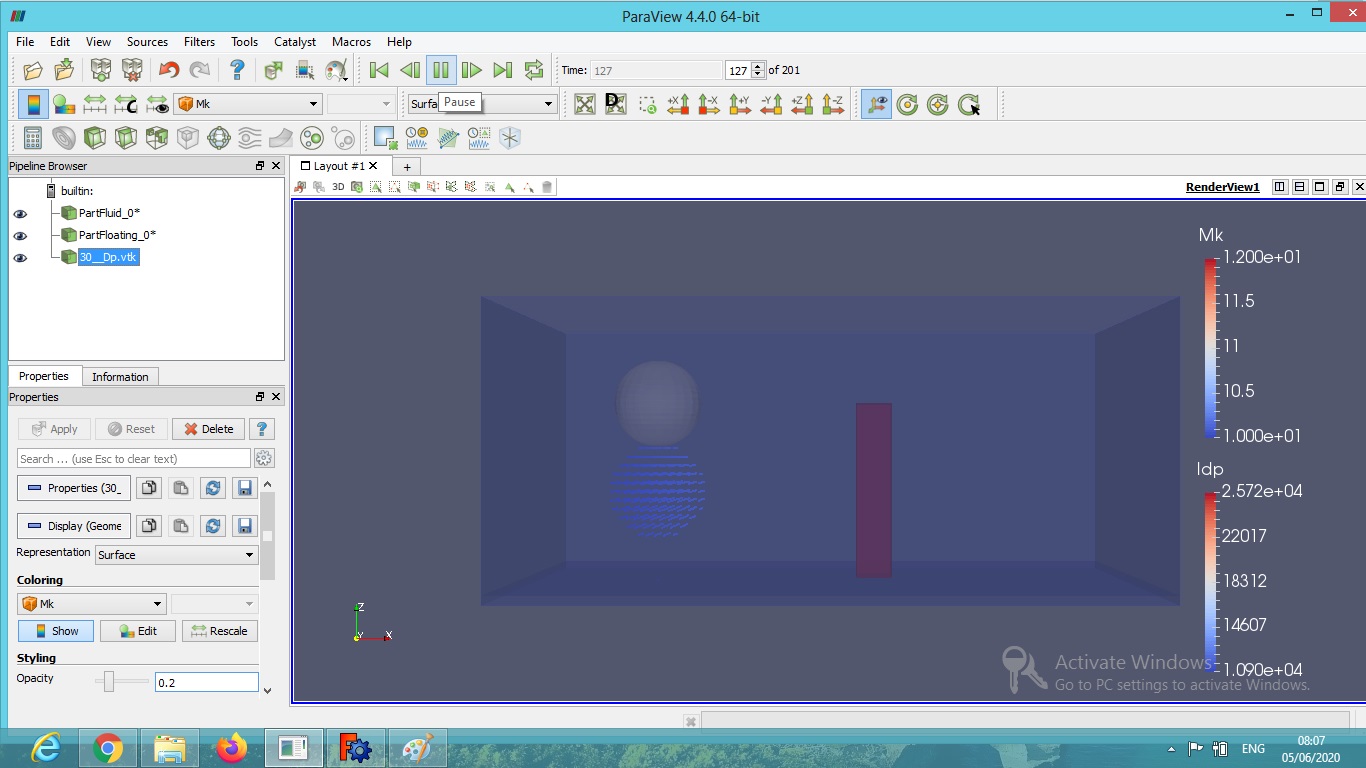The height and width of the screenshot is (768, 1366).
Task: Apply the Slice filter from the toolbar
Action: (125, 138)
